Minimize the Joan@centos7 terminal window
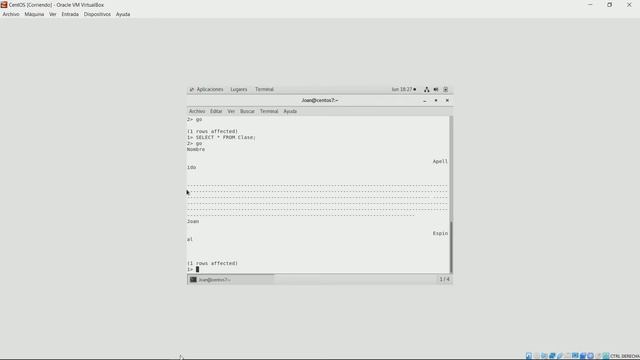 [x=425, y=100]
